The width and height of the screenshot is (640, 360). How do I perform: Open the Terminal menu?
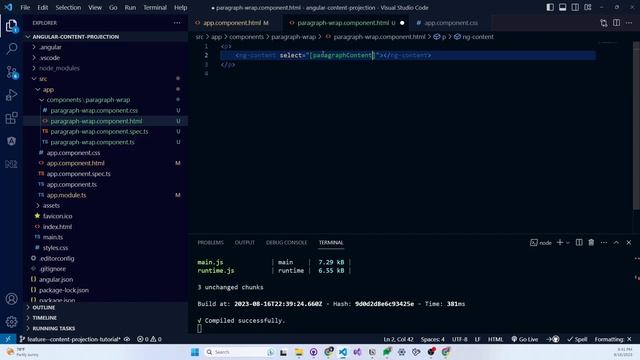[x=155, y=7]
